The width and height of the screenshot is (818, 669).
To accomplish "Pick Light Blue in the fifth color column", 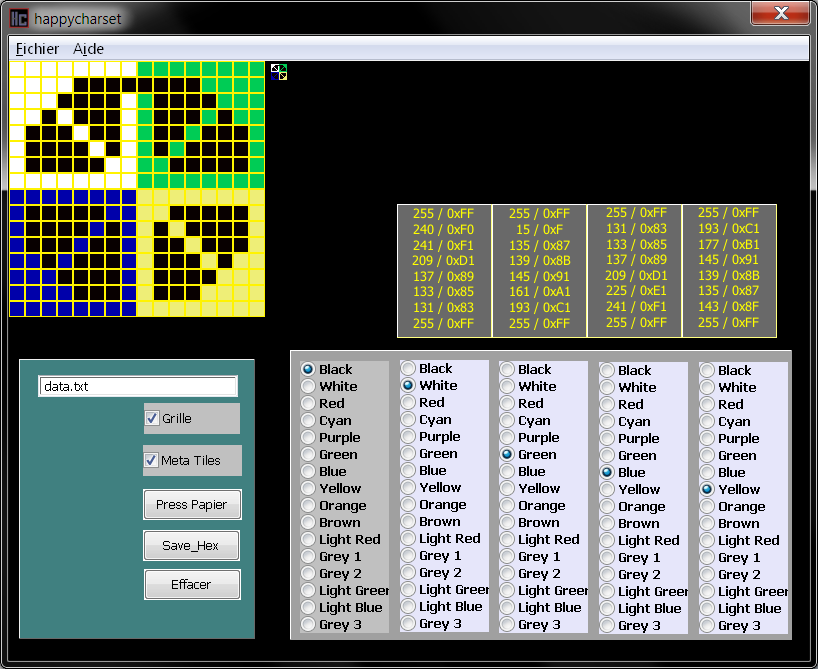I will click(708, 608).
